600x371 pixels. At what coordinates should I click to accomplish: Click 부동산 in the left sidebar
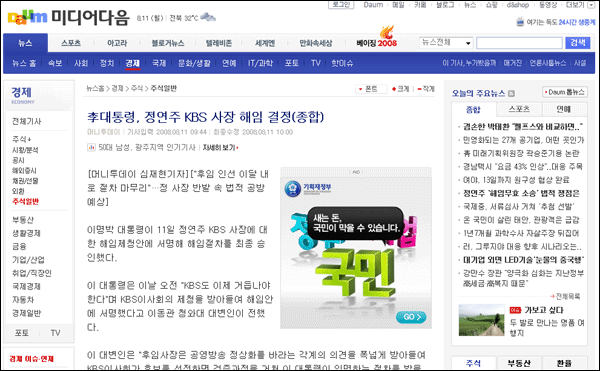[23, 220]
